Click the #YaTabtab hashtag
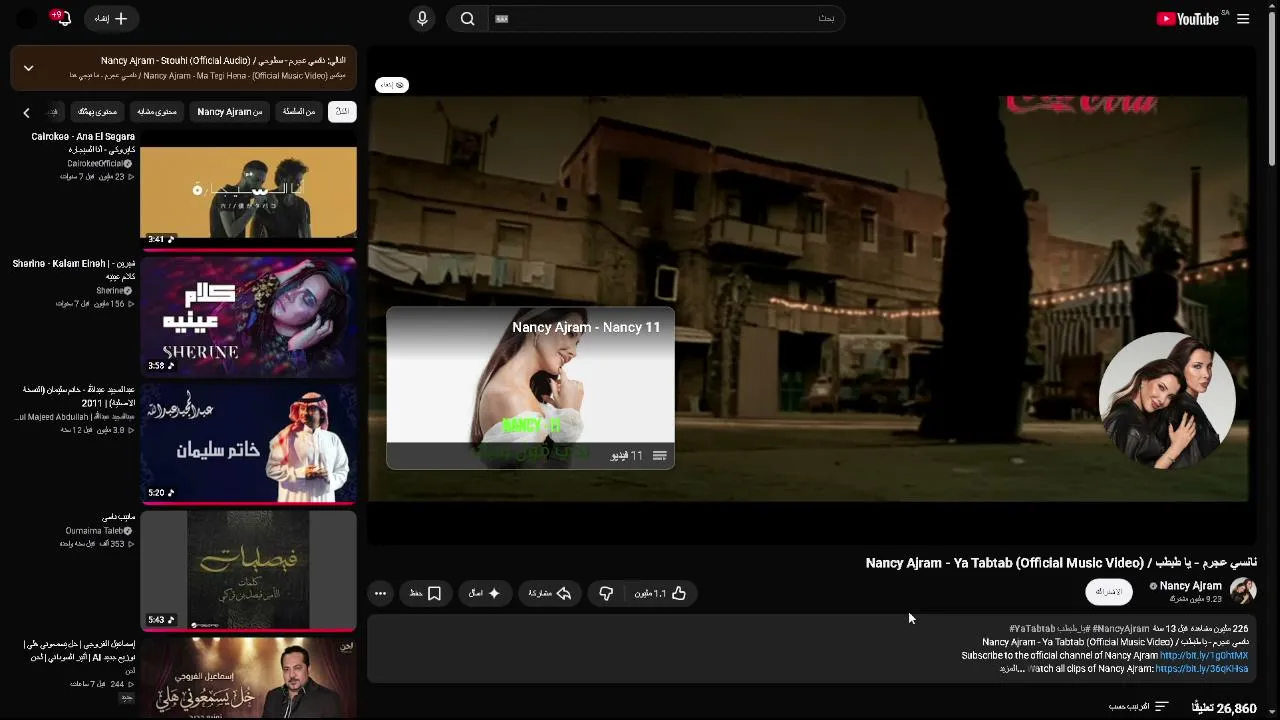Image resolution: width=1280 pixels, height=720 pixels. (1032, 629)
